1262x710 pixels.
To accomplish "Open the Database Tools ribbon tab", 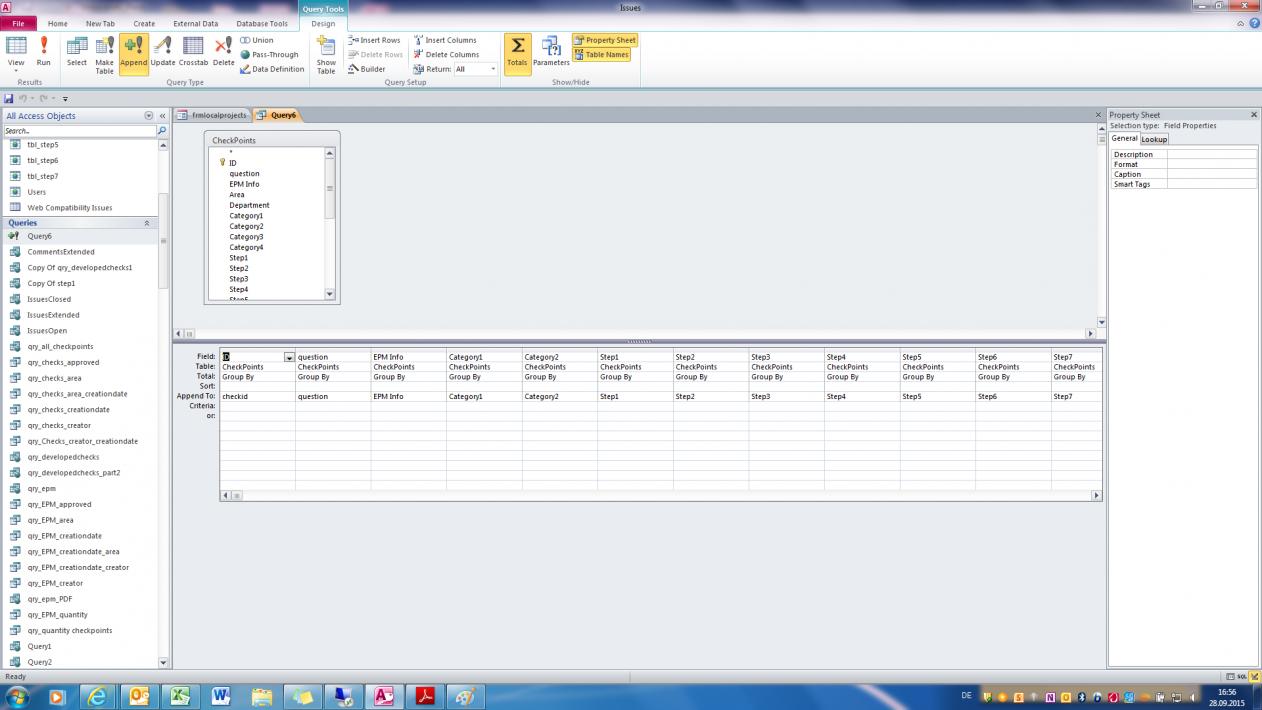I will pos(262,23).
